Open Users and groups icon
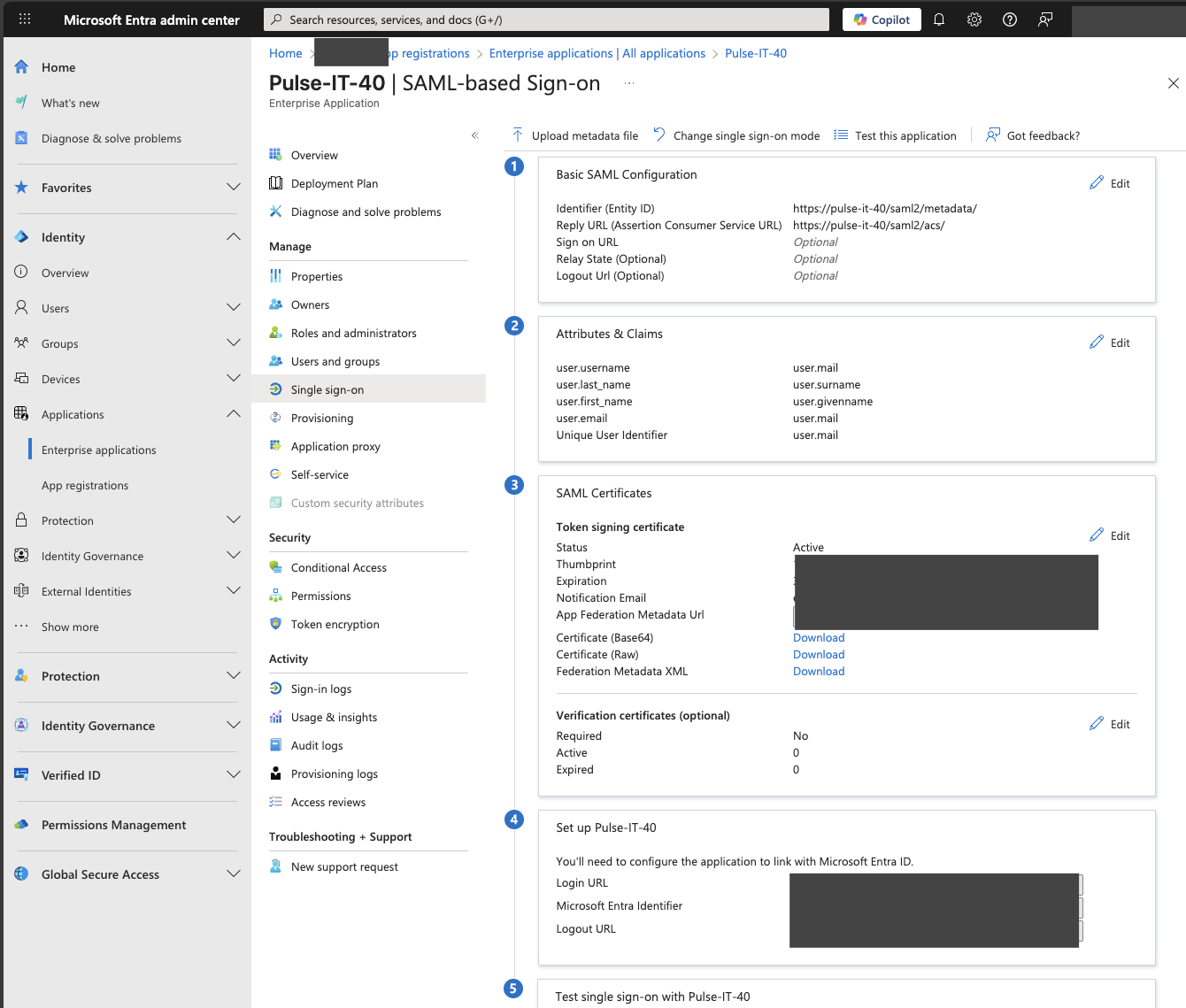The image size is (1186, 1008). click(x=275, y=361)
